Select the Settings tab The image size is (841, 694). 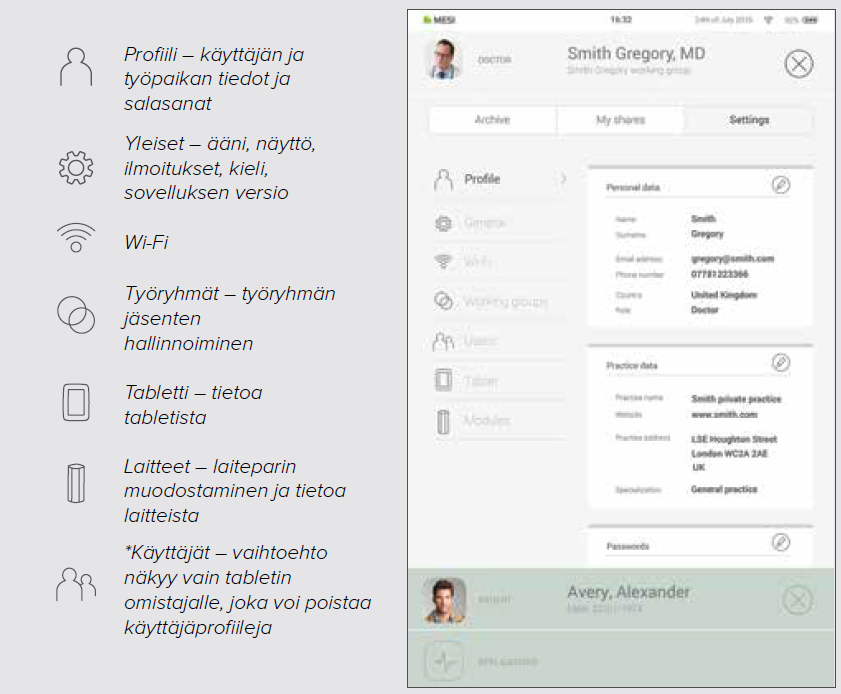point(749,120)
